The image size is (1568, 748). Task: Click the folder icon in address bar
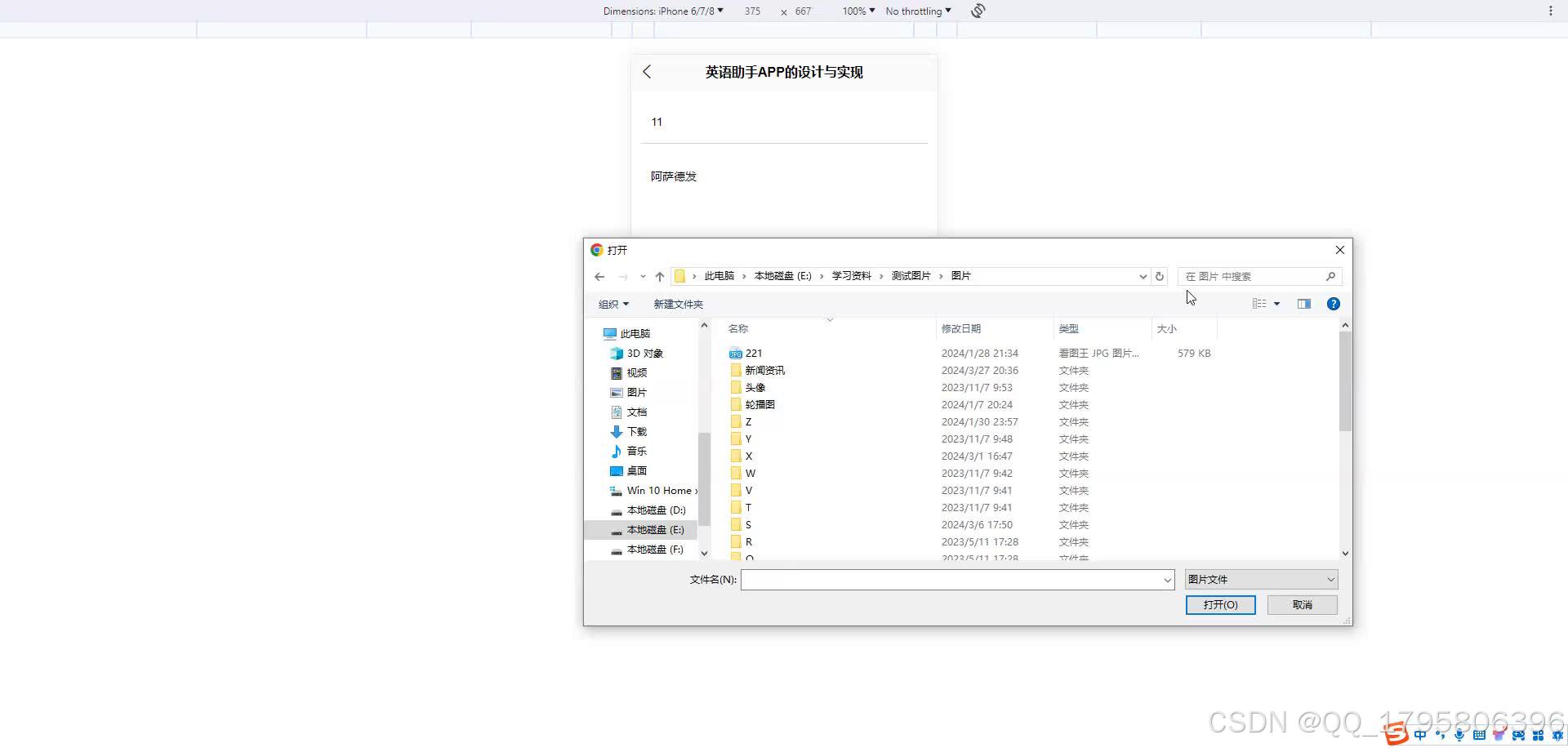point(679,276)
